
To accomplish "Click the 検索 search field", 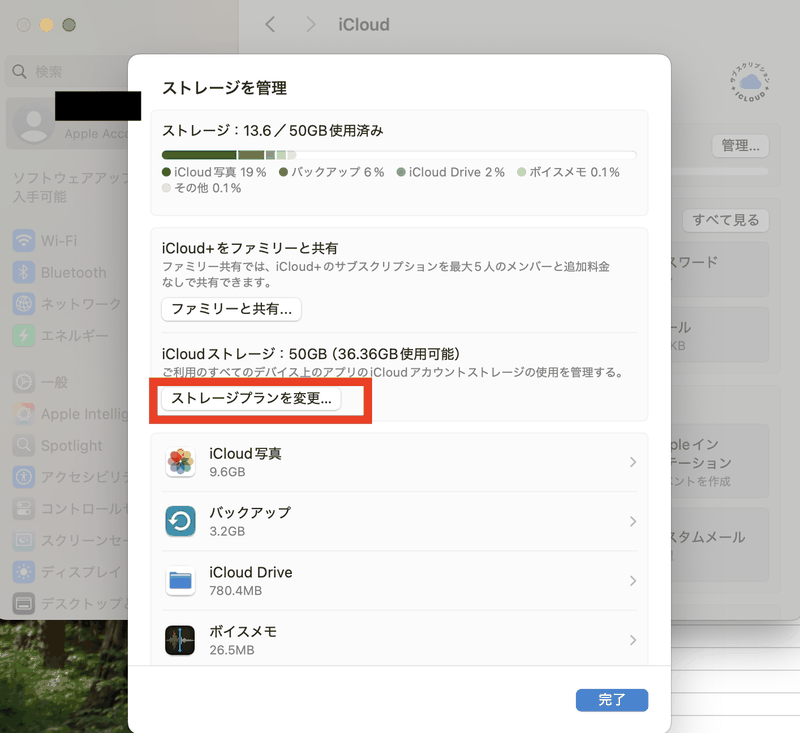I will pyautogui.click(x=66, y=71).
